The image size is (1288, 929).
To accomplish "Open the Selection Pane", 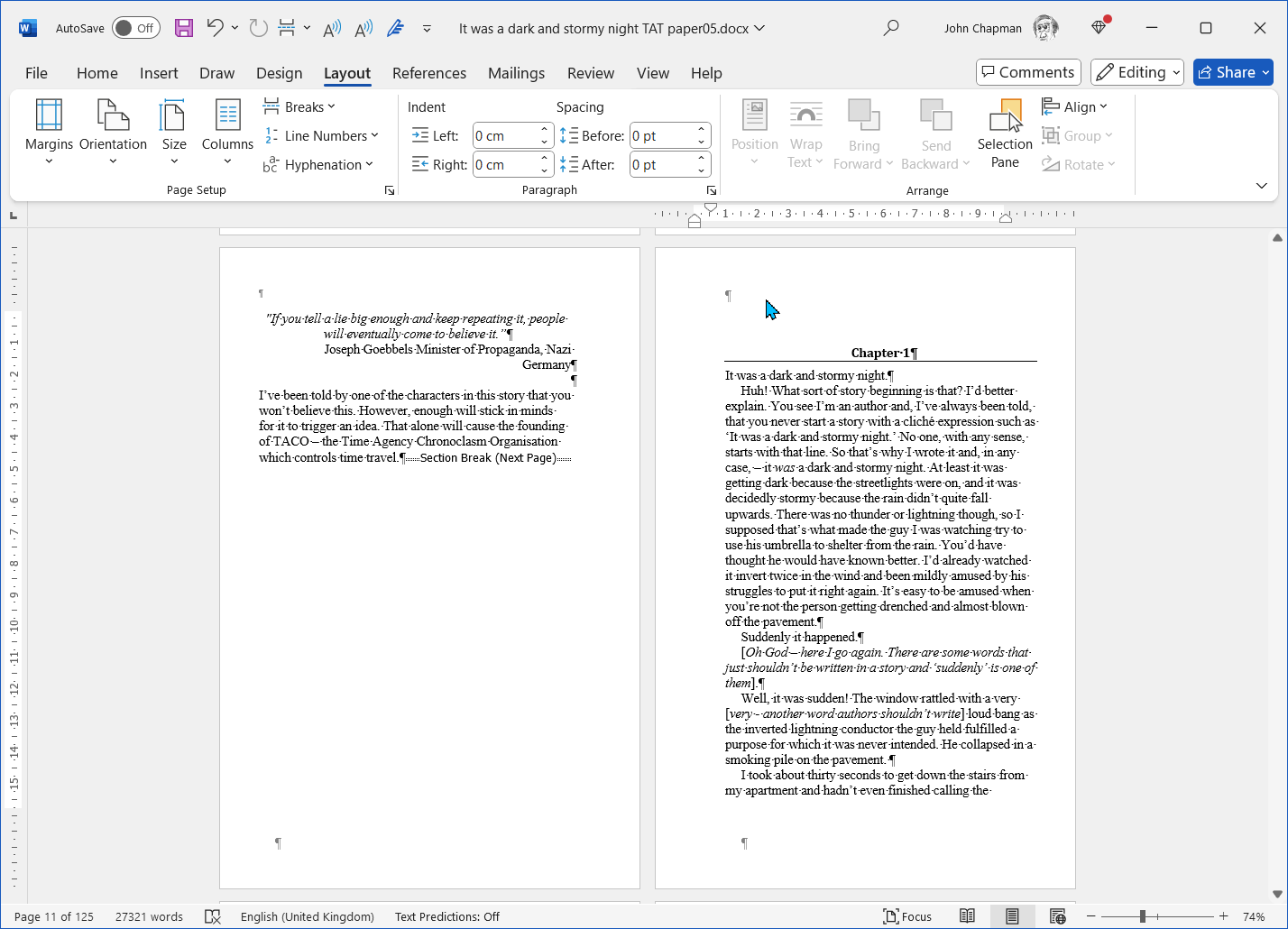I will [x=1005, y=133].
